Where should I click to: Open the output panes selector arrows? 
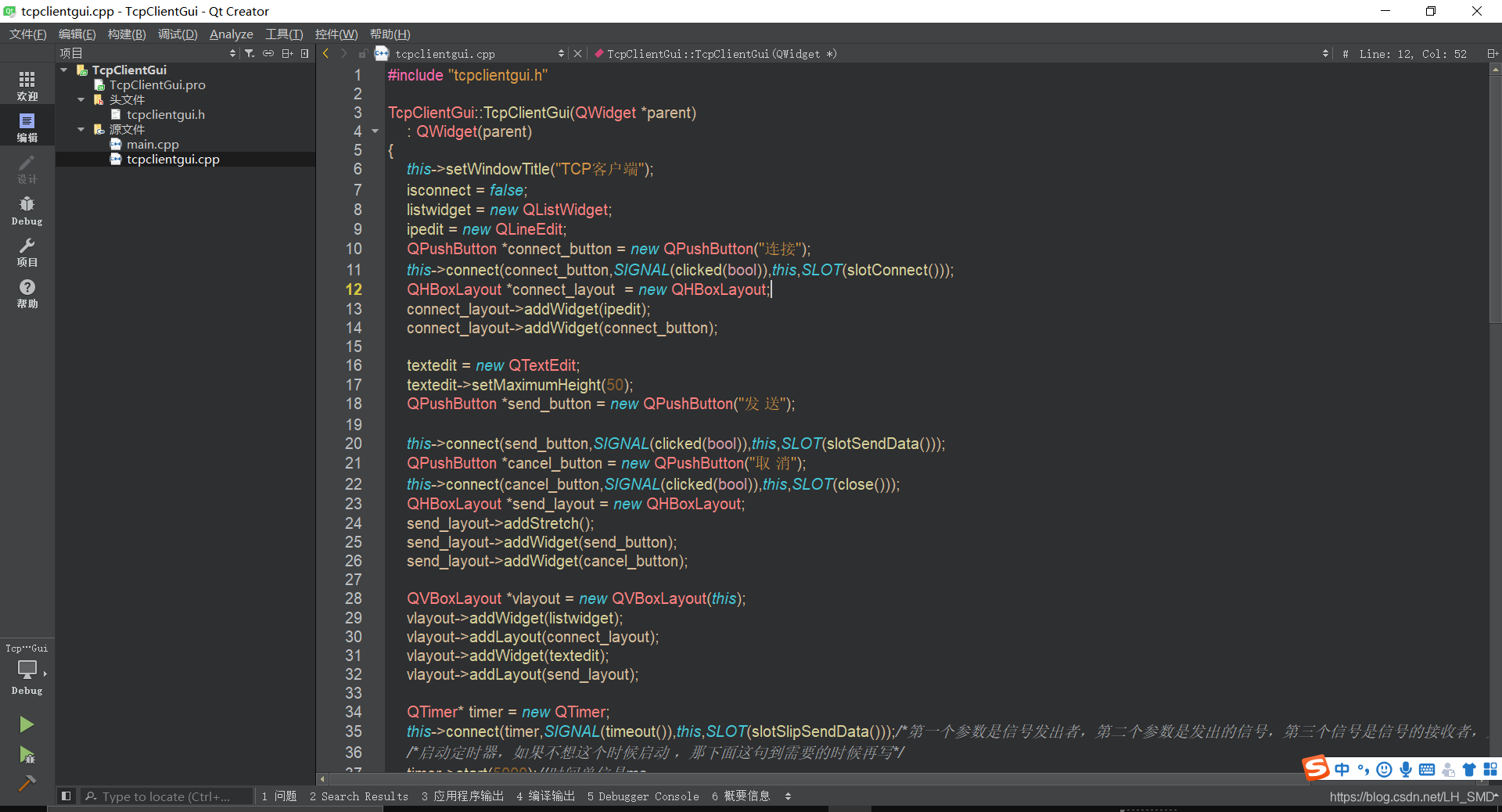(x=788, y=796)
